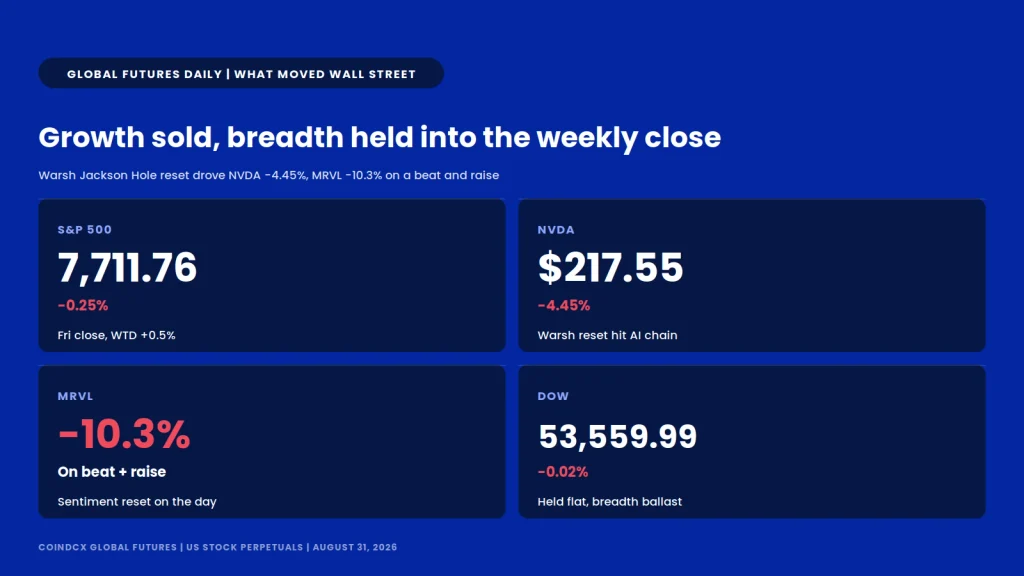The width and height of the screenshot is (1024, 576).
Task: Select the headline 'Growth sold, breadth held'
Action: tap(379, 138)
